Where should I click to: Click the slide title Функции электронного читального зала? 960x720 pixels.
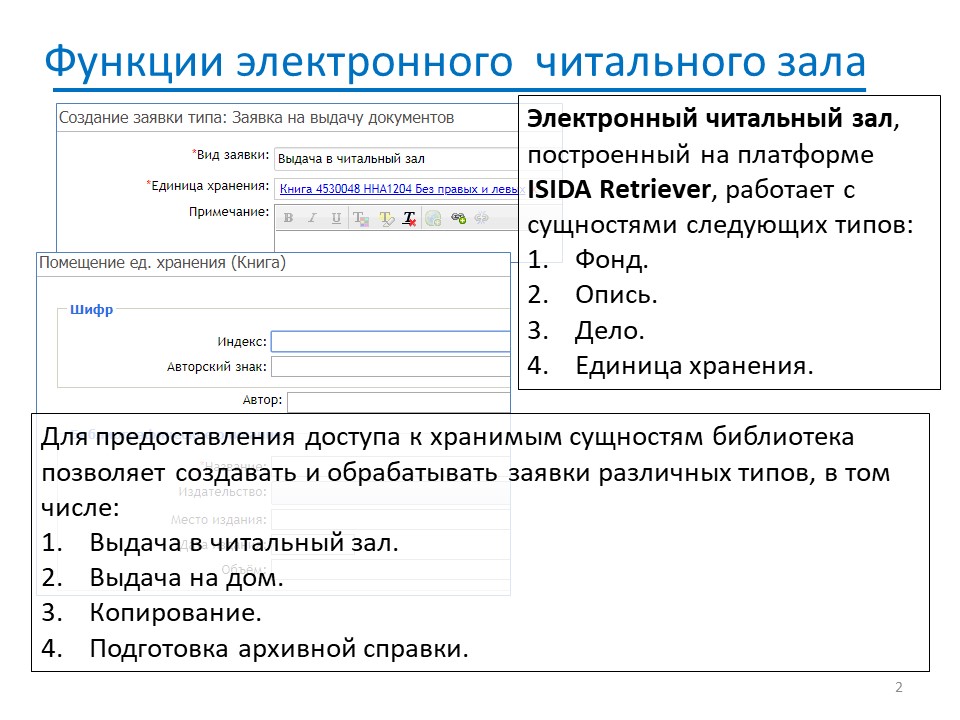(455, 62)
